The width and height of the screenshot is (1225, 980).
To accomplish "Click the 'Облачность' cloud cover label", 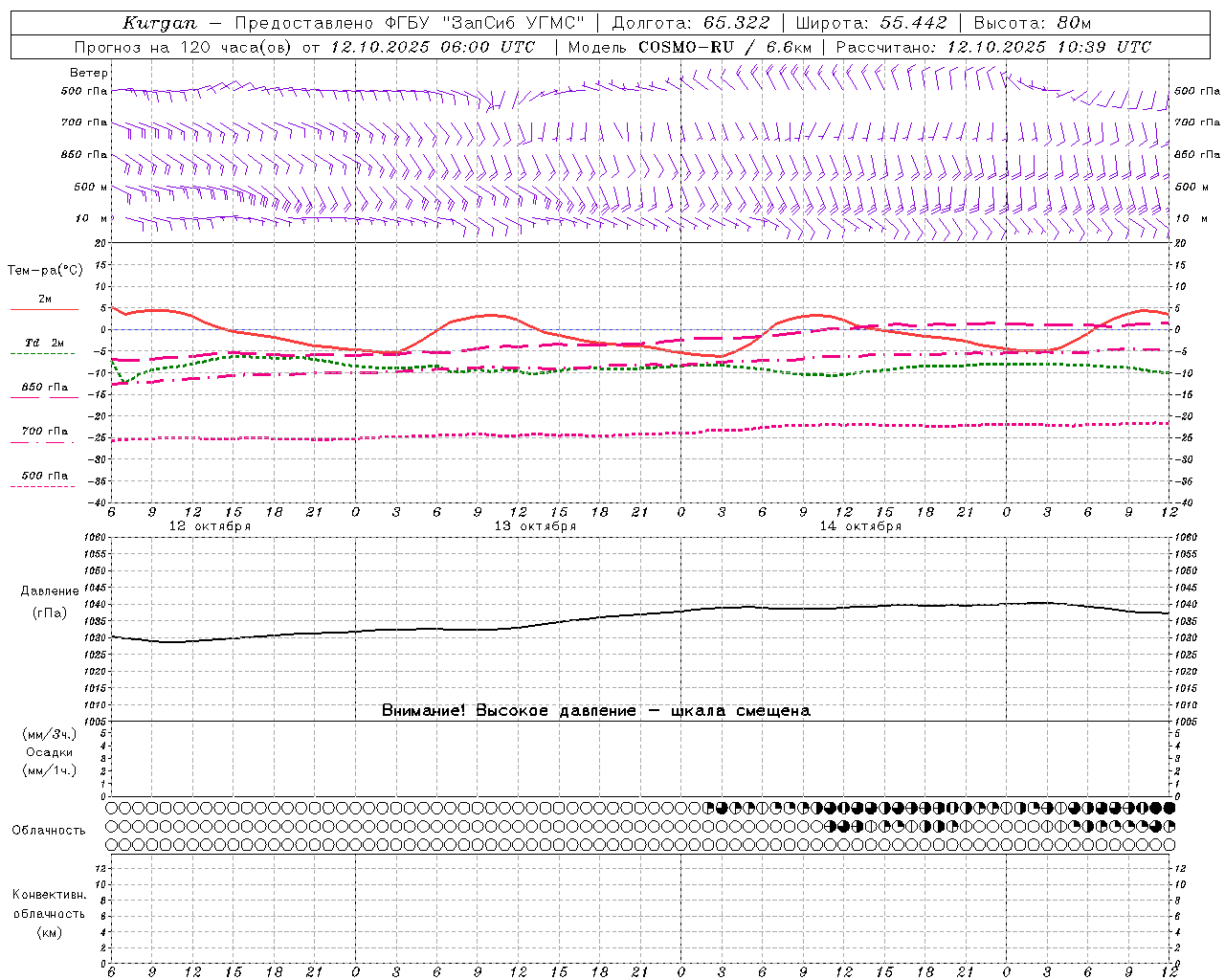I will 49,831.
